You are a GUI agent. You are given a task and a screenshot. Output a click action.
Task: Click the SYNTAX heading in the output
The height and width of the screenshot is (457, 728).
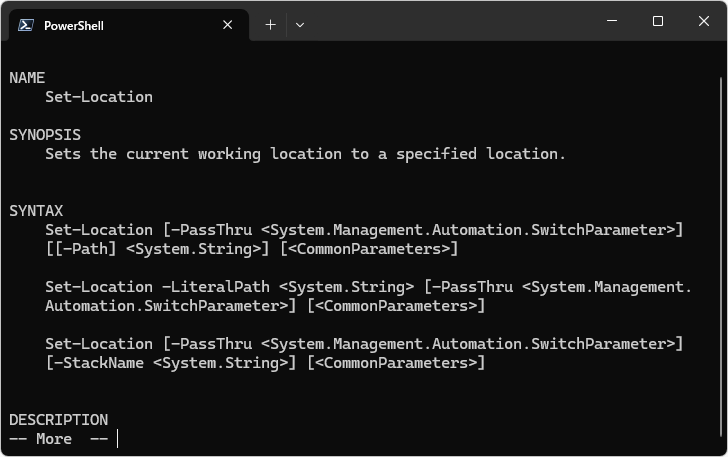(x=36, y=211)
